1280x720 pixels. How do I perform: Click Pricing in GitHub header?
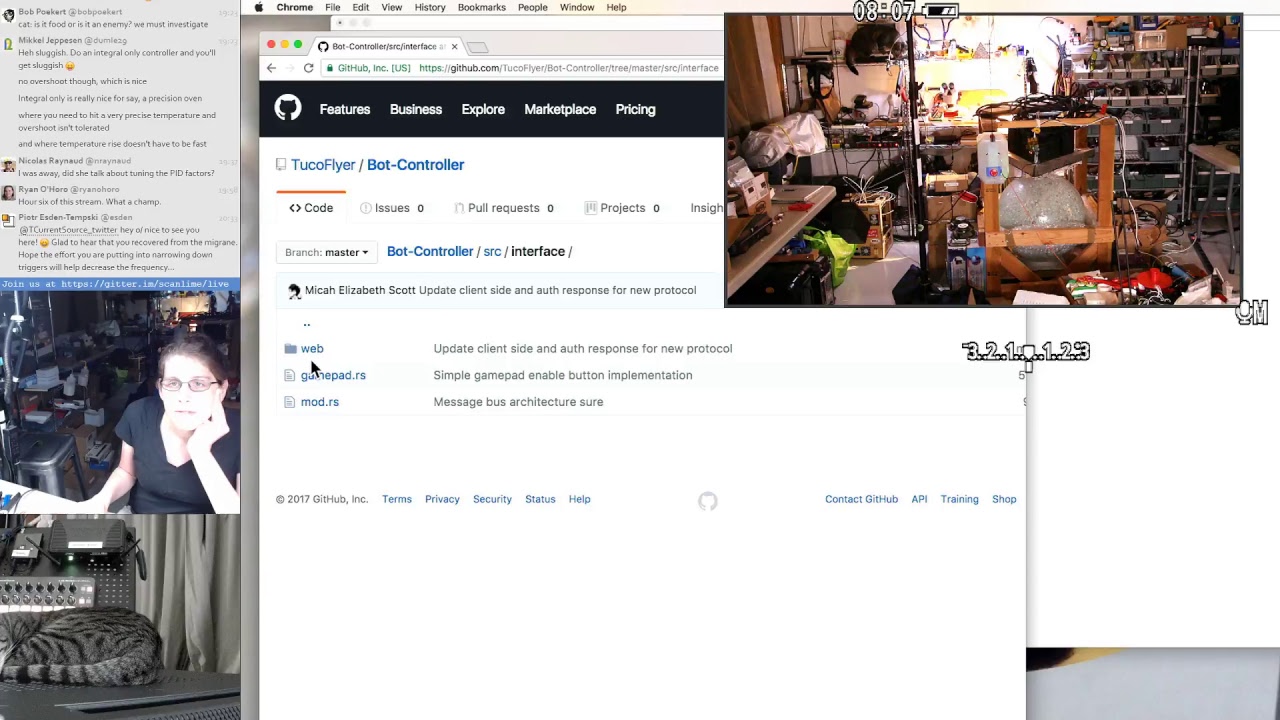point(636,109)
